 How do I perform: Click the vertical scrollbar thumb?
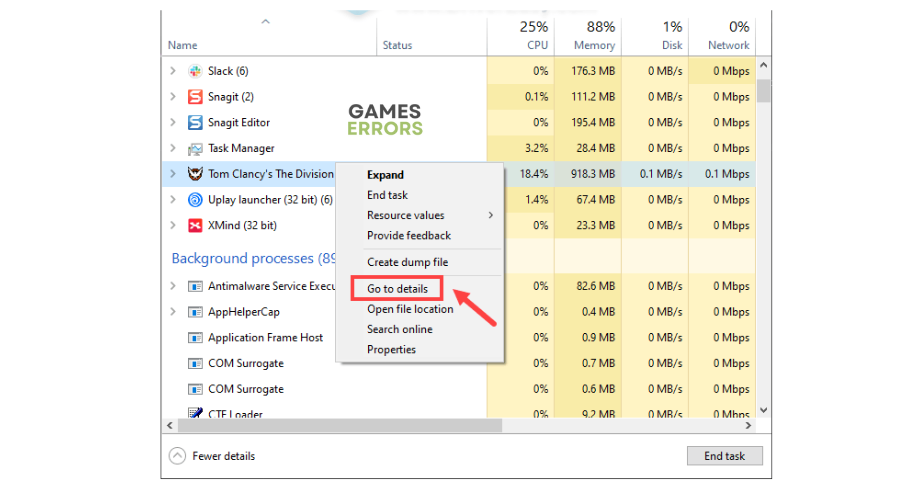tap(763, 91)
